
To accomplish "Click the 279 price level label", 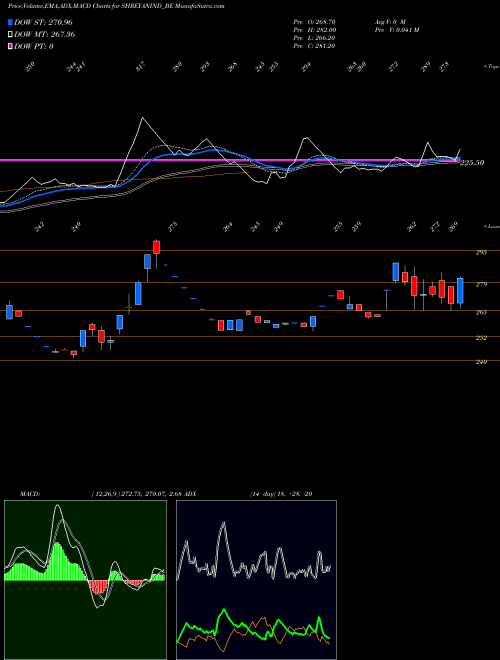I will pyautogui.click(x=481, y=285).
